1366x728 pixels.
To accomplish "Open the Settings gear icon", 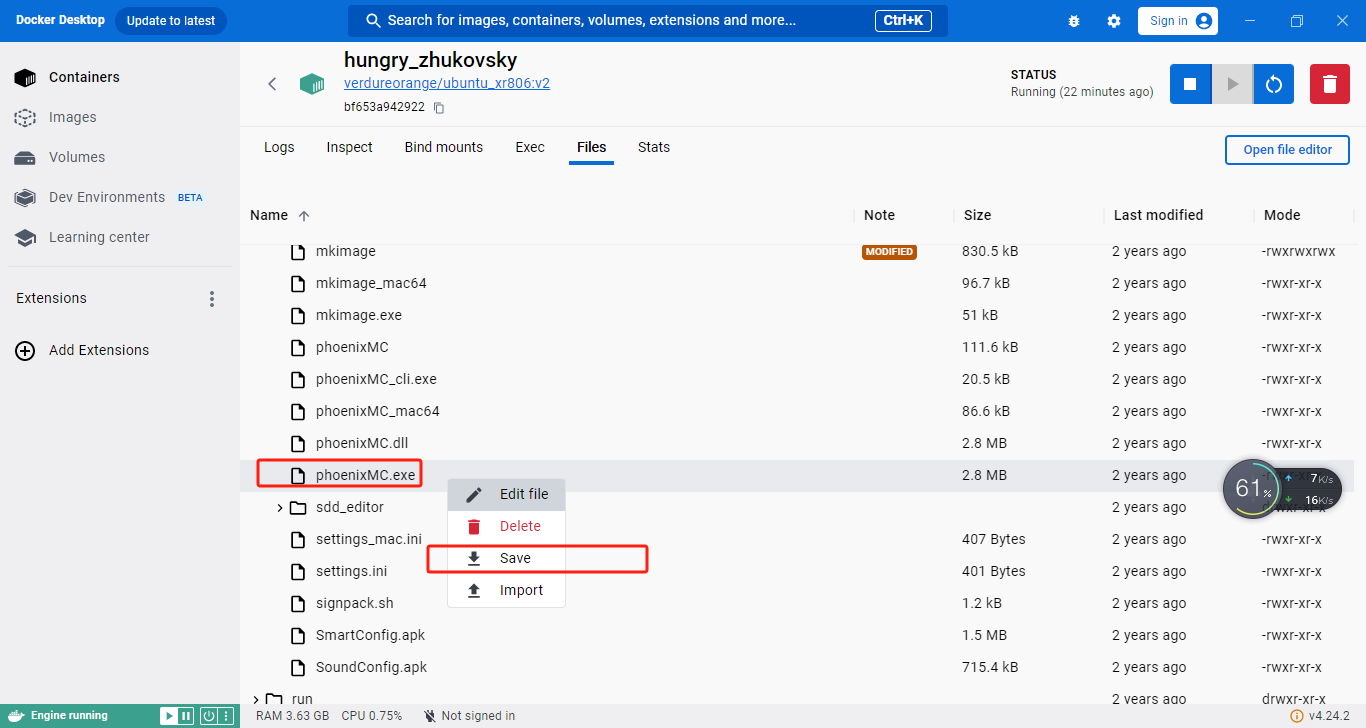I will [1114, 21].
